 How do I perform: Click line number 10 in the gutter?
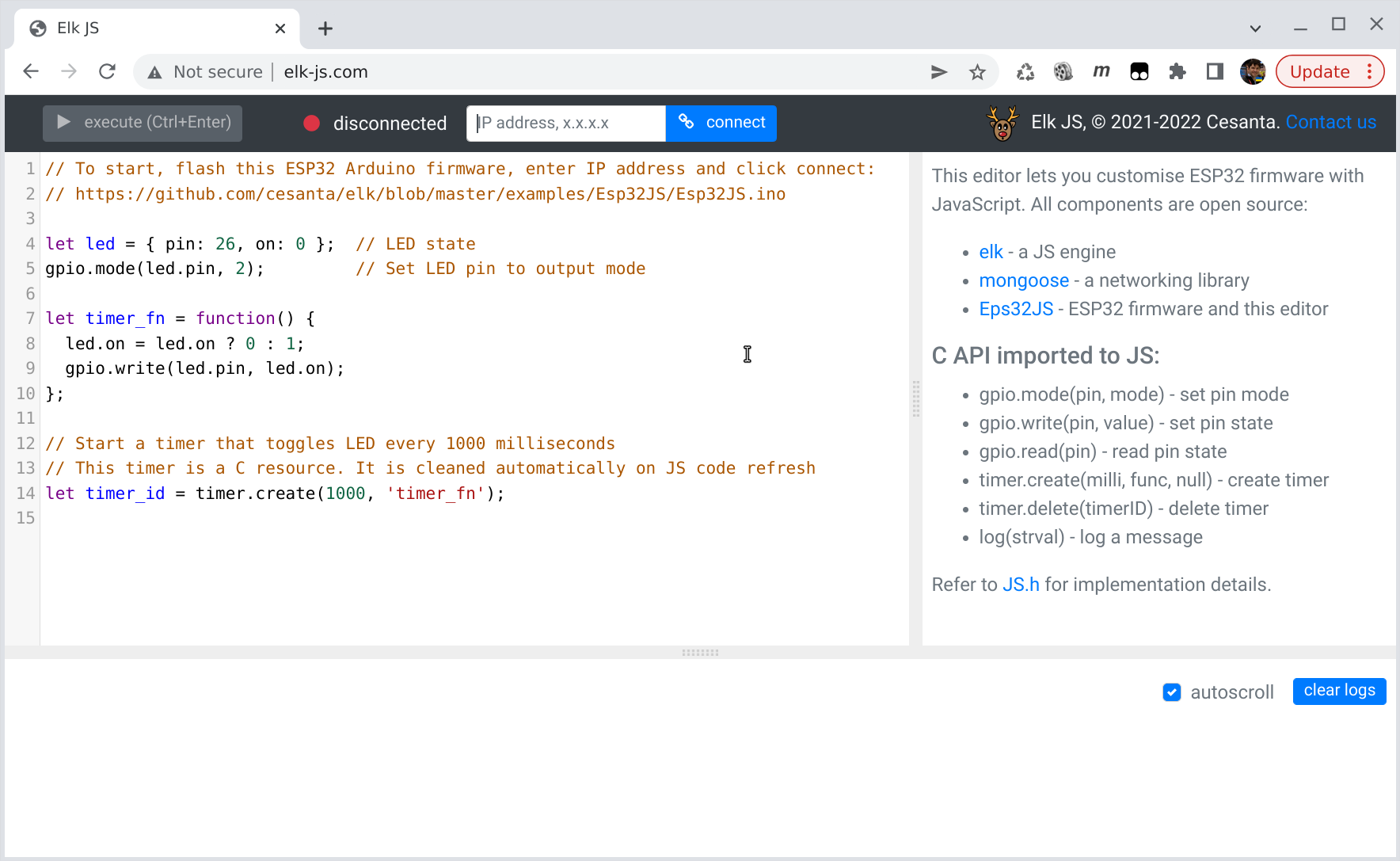click(x=25, y=394)
